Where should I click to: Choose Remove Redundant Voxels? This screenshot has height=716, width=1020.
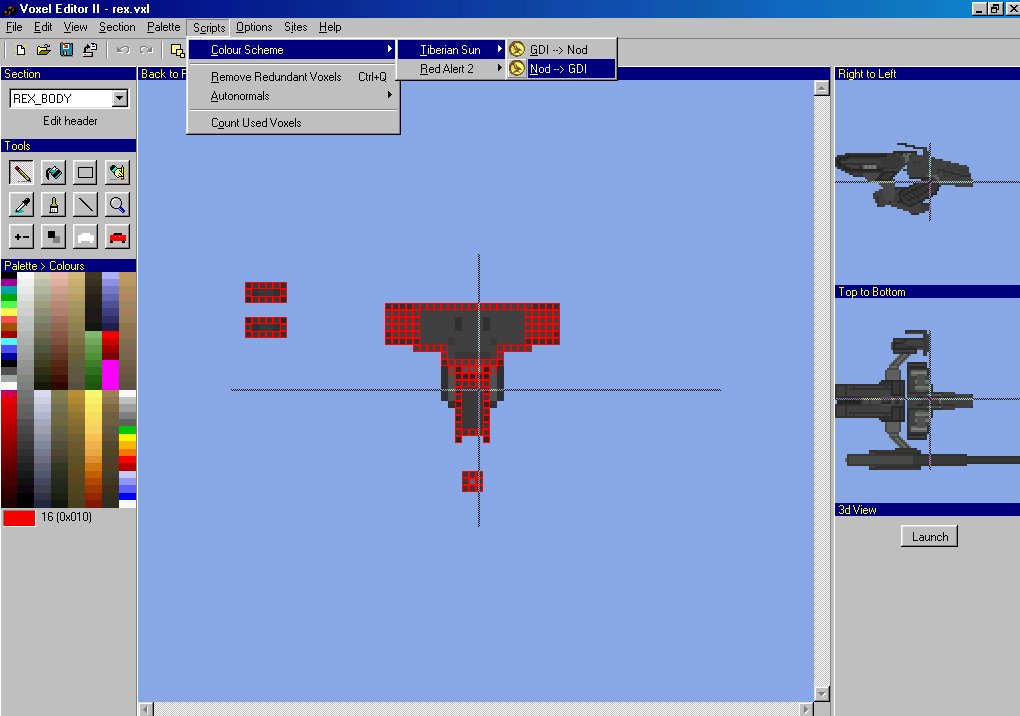pyautogui.click(x=293, y=77)
